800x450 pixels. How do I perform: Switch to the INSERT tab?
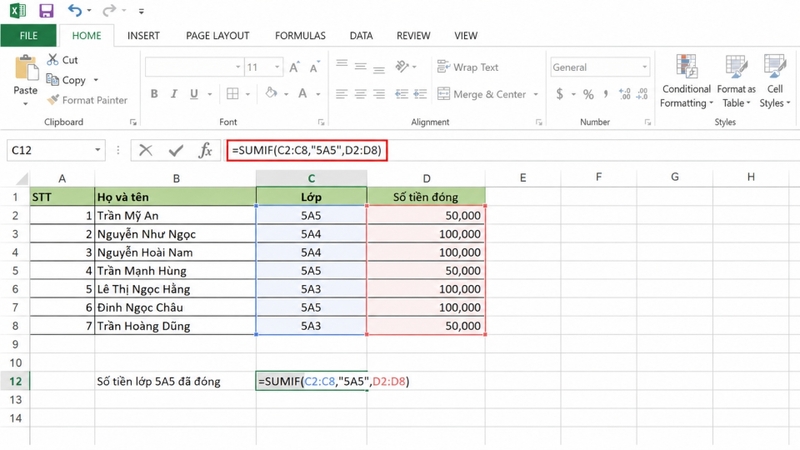pyautogui.click(x=143, y=36)
